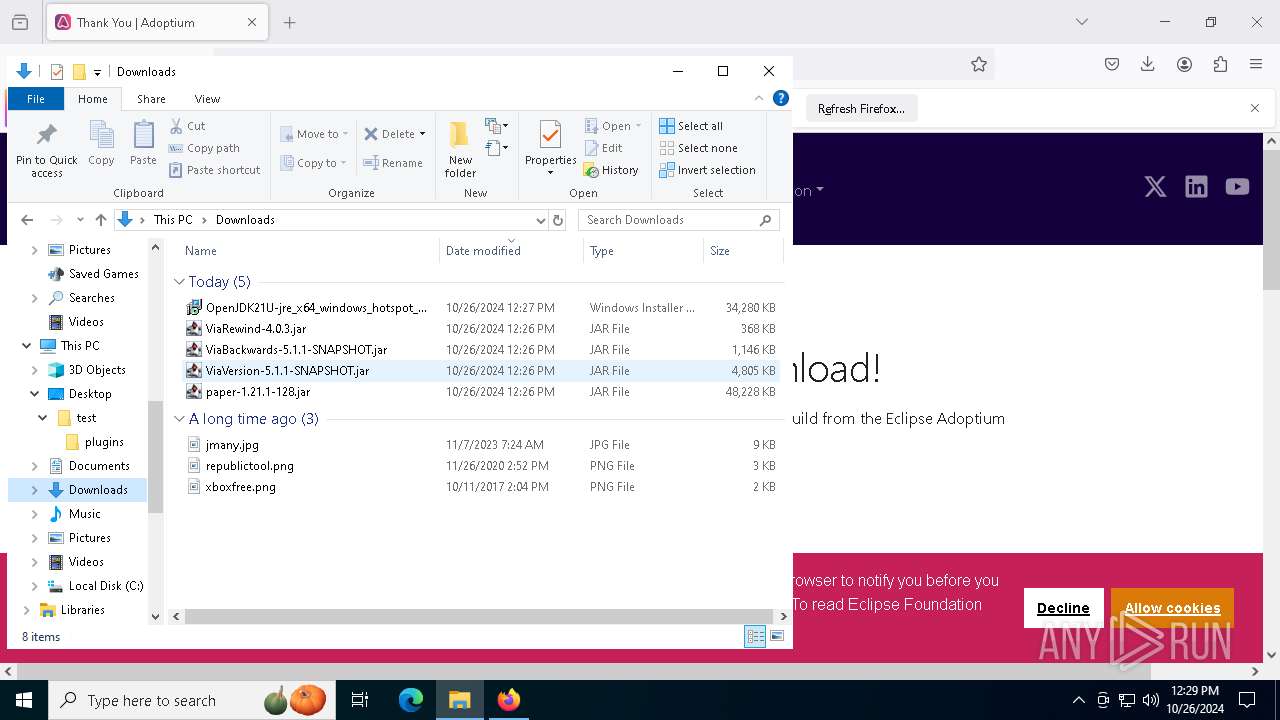The height and width of the screenshot is (720, 1280).
Task: Switch to Share ribbon tab
Action: (151, 99)
